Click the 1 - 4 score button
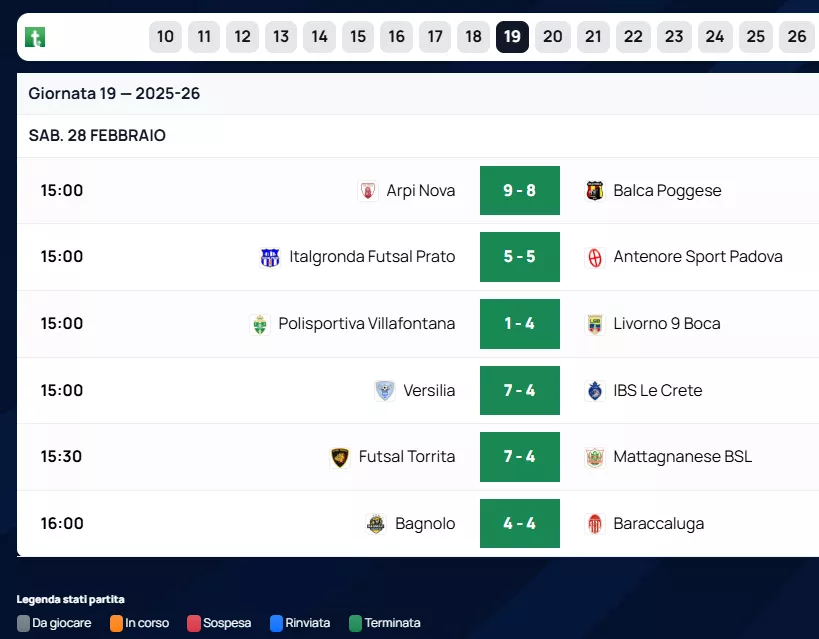 [x=520, y=324]
